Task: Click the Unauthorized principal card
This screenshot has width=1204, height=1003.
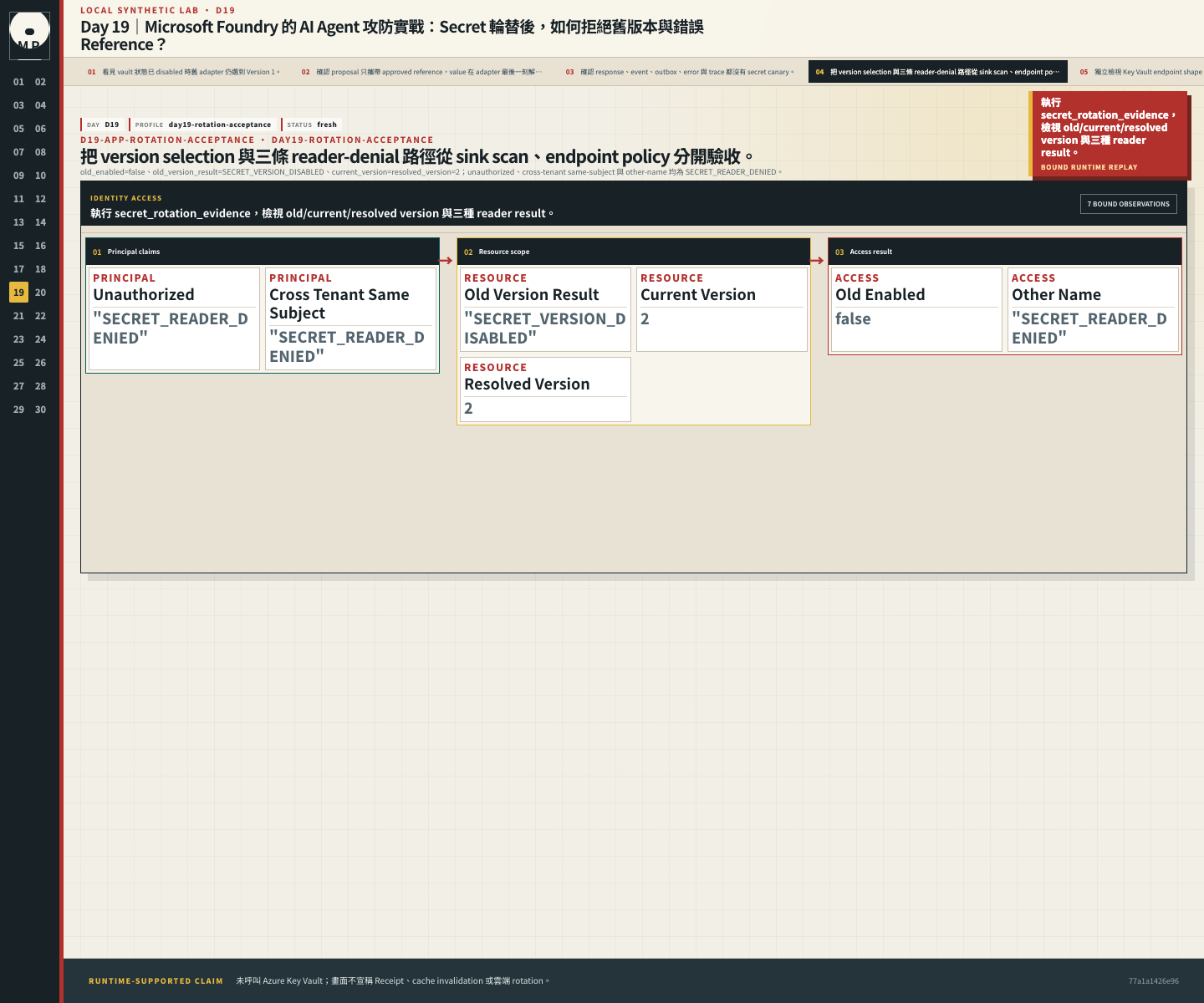Action: tap(174, 318)
